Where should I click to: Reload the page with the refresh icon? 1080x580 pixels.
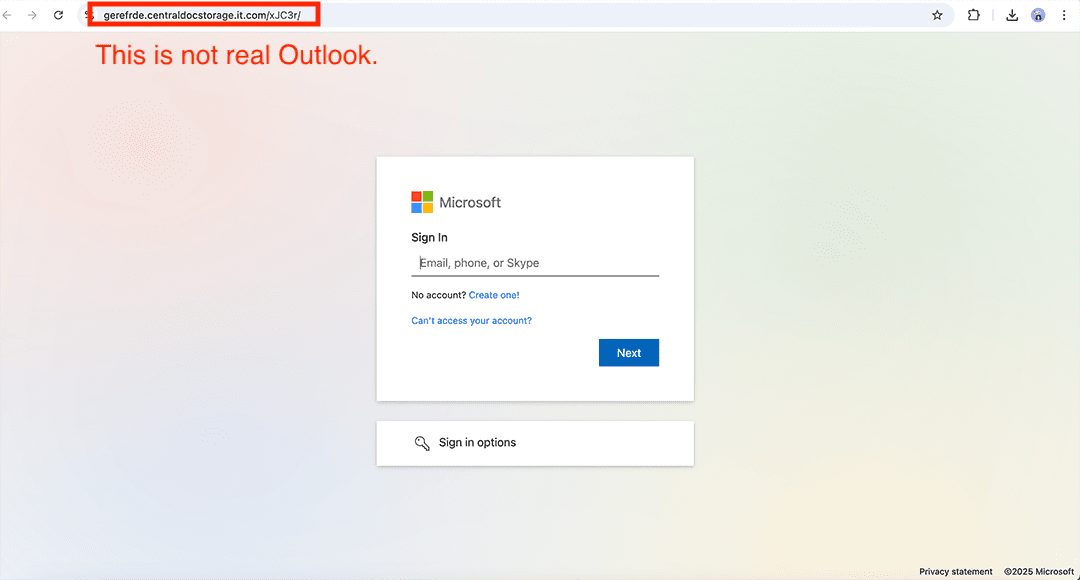click(x=59, y=15)
